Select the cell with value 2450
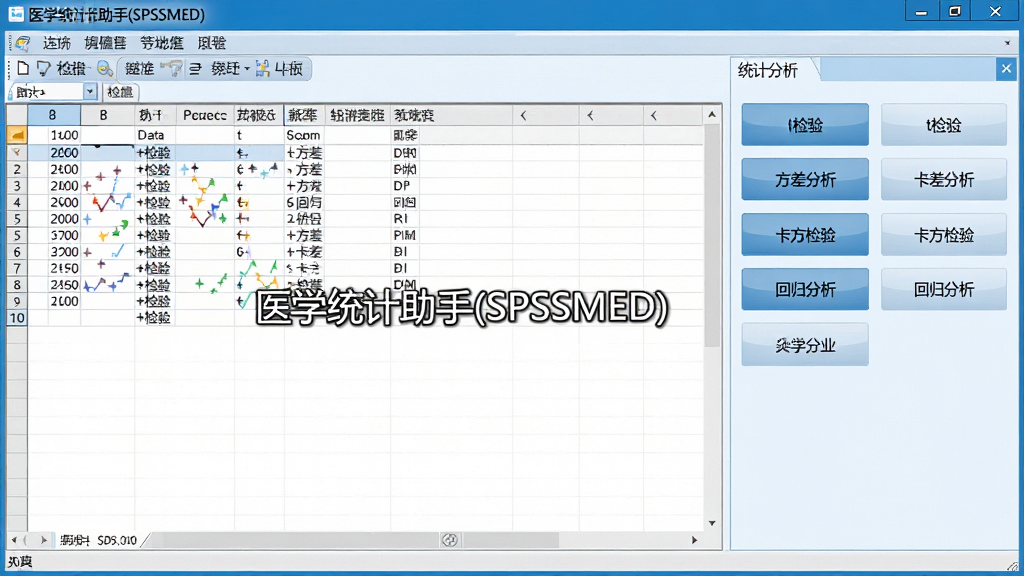 (x=54, y=285)
